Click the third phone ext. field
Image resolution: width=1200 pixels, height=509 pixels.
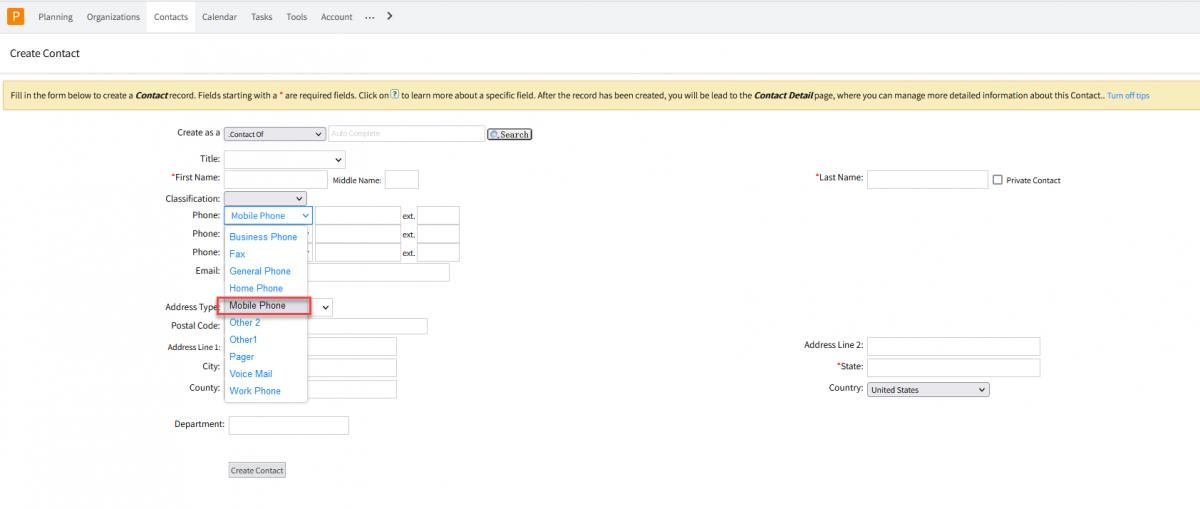438,253
